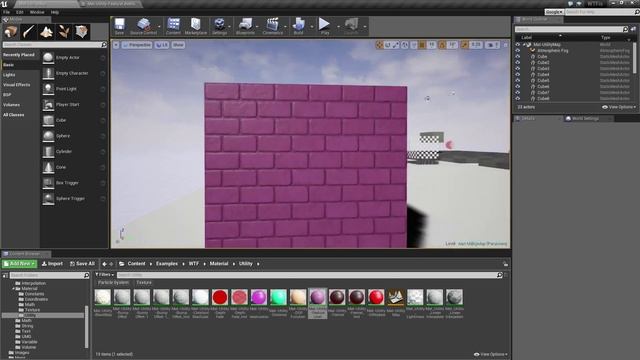Click the Add New button
Screen dimensions: 640x360
(x=20, y=264)
